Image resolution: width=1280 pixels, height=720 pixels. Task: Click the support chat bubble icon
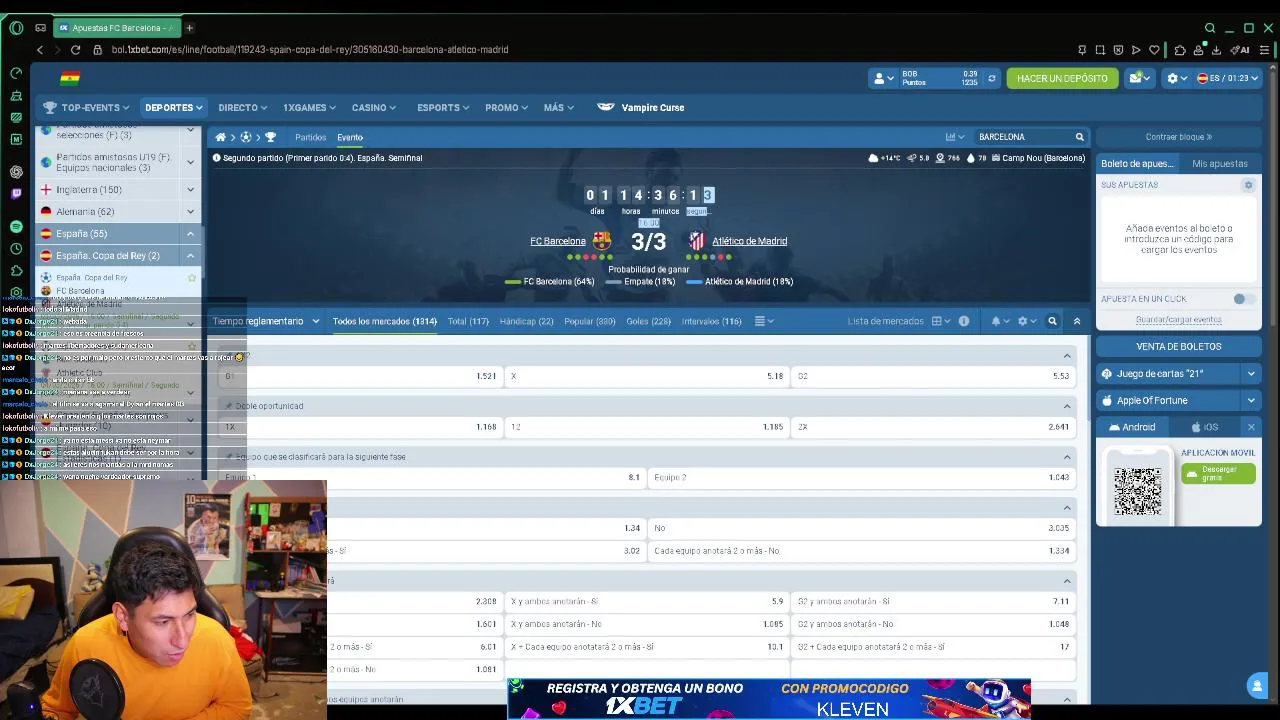1257,686
